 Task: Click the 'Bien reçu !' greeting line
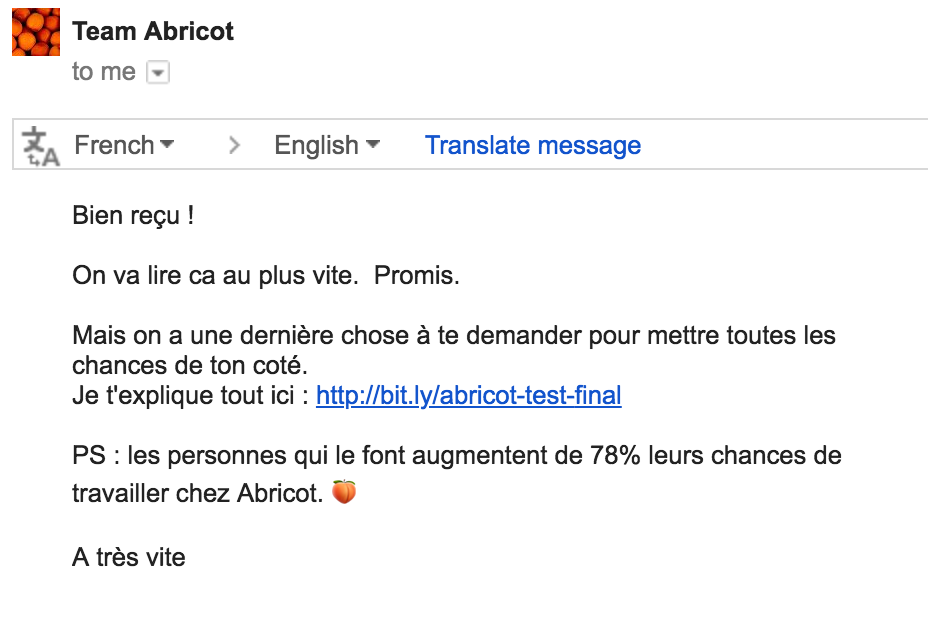pyautogui.click(x=133, y=215)
